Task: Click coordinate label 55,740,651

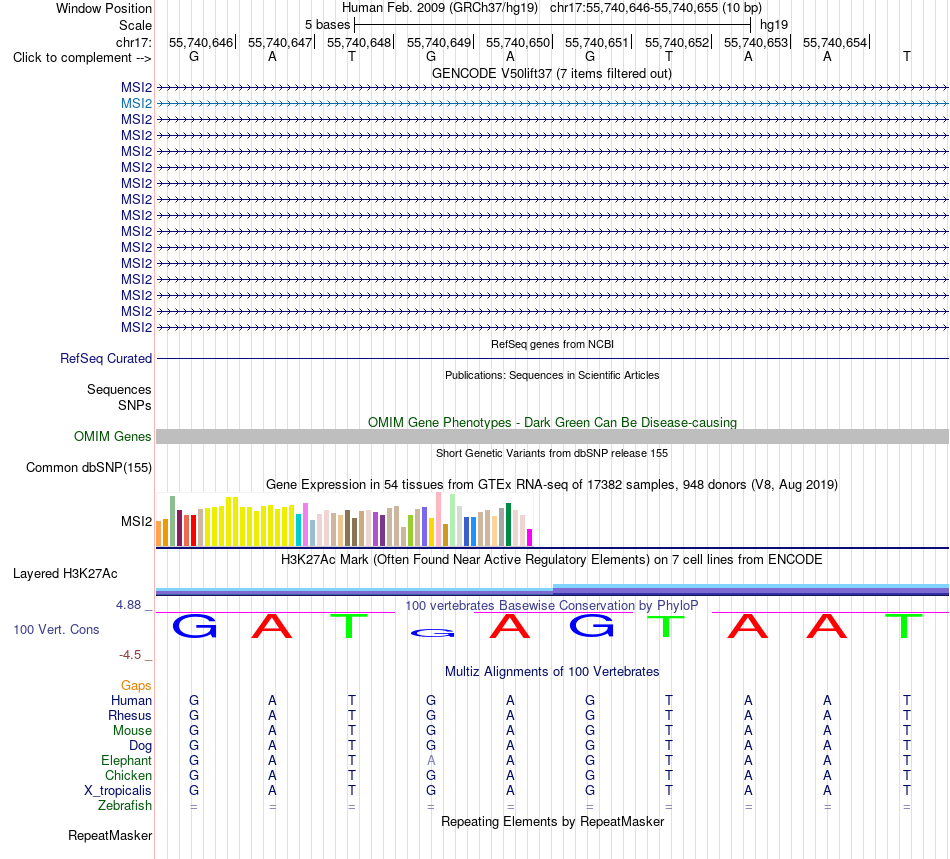Action: click(x=597, y=42)
